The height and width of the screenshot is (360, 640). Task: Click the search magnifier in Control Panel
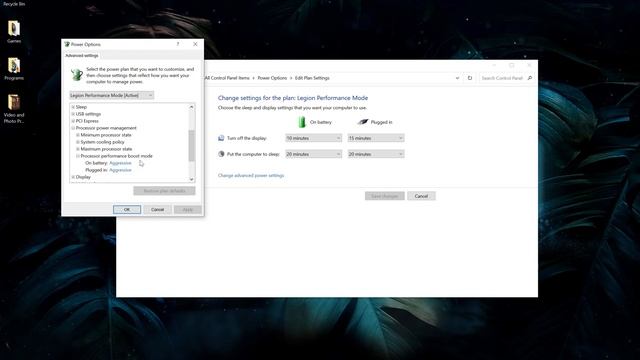click(x=530, y=78)
